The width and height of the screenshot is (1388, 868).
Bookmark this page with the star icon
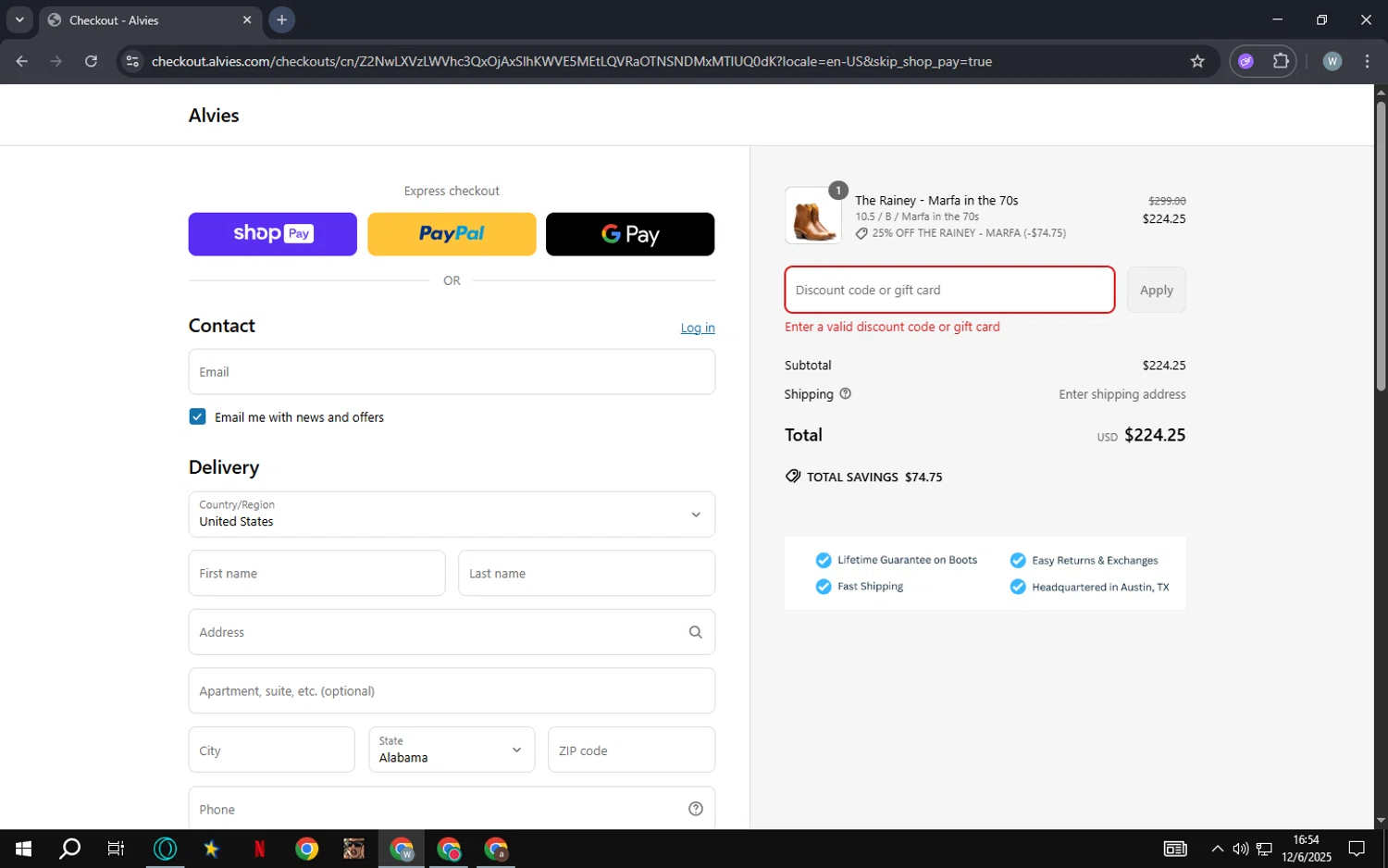(x=1197, y=61)
